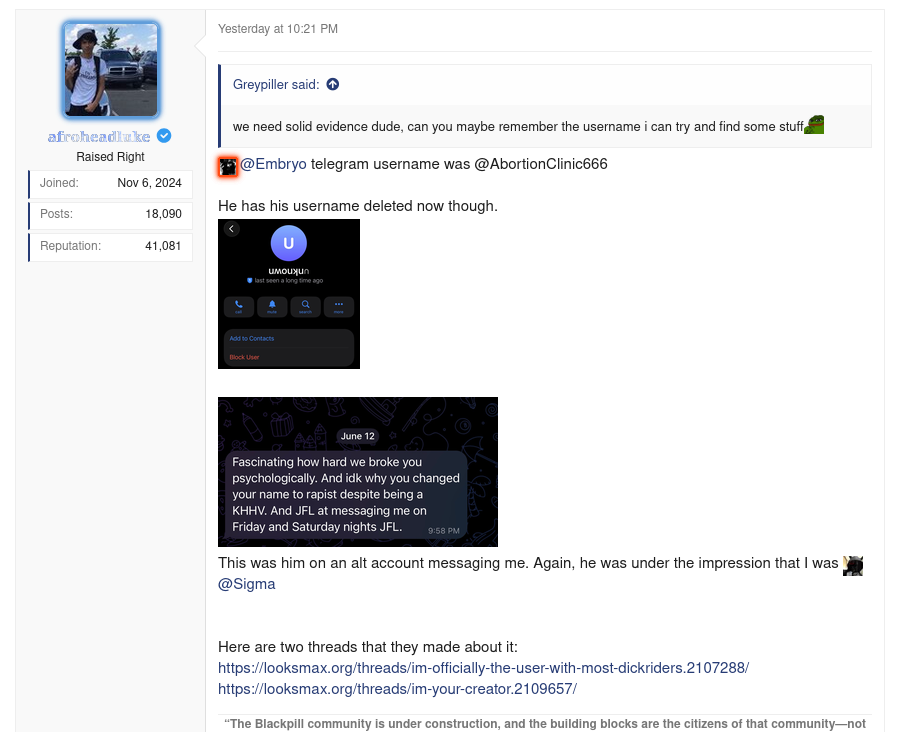Image resolution: width=907 pixels, height=732 pixels.
Task: Click the mute bell icon in screenshot
Action: [x=272, y=306]
